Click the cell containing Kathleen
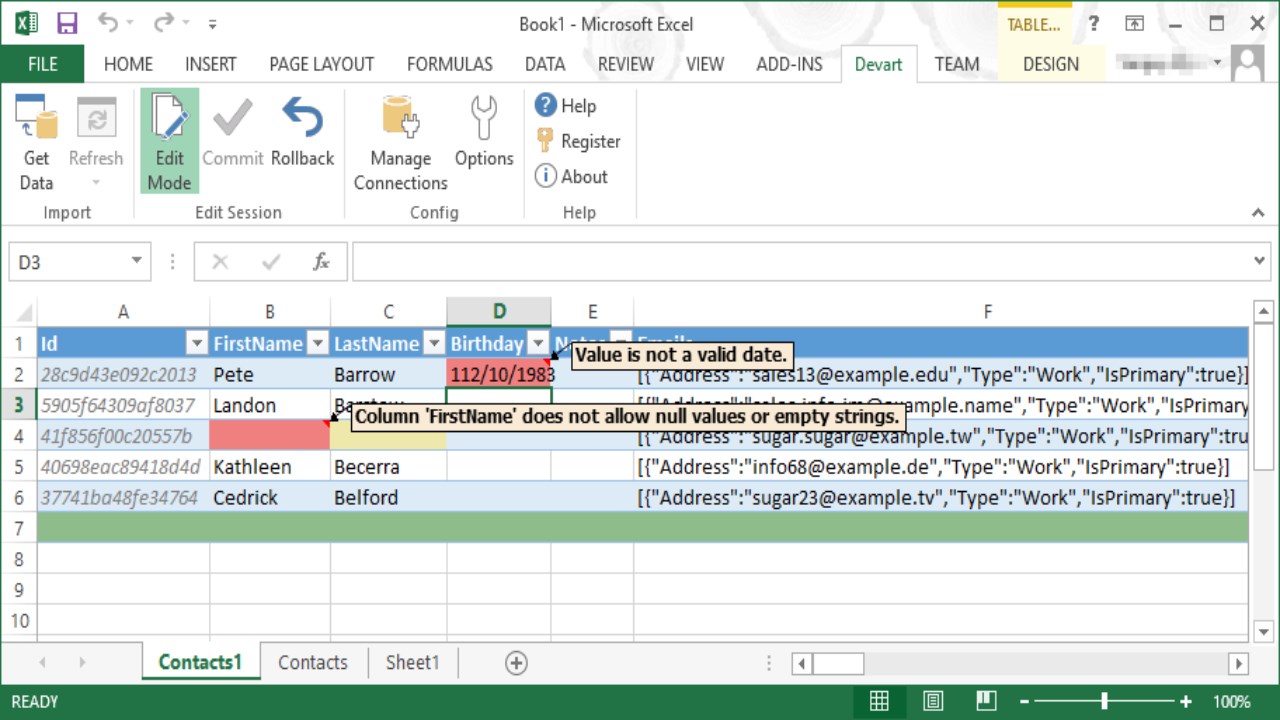 coord(270,467)
